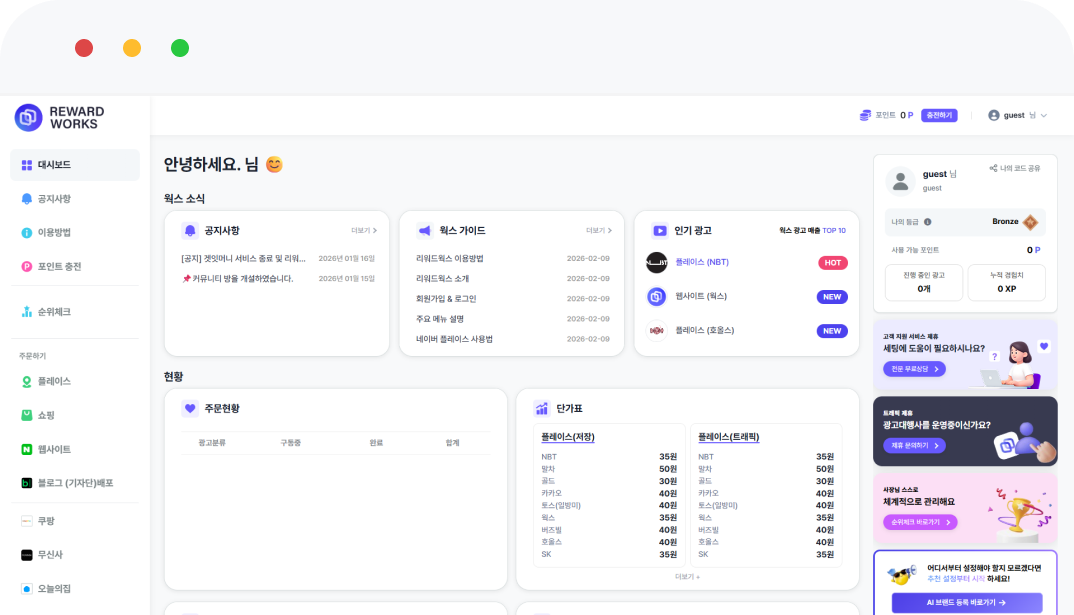1074x615 pixels.
Task: Show more price table rows with 더보기 +
Action: pos(687,577)
